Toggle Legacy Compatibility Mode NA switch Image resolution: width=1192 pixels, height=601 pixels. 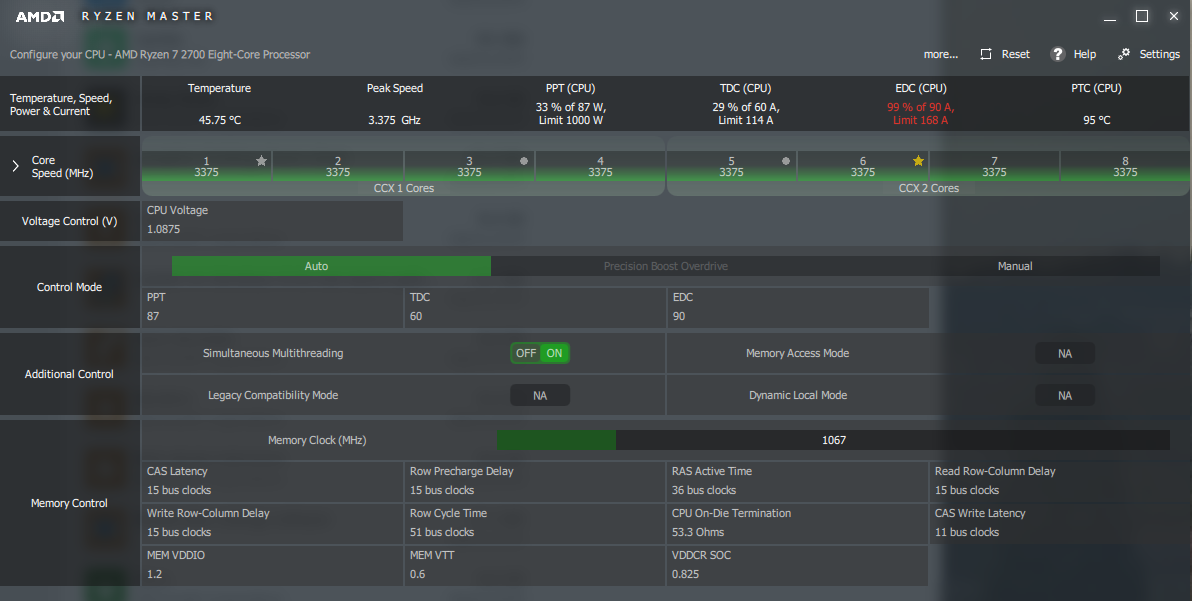(540, 395)
